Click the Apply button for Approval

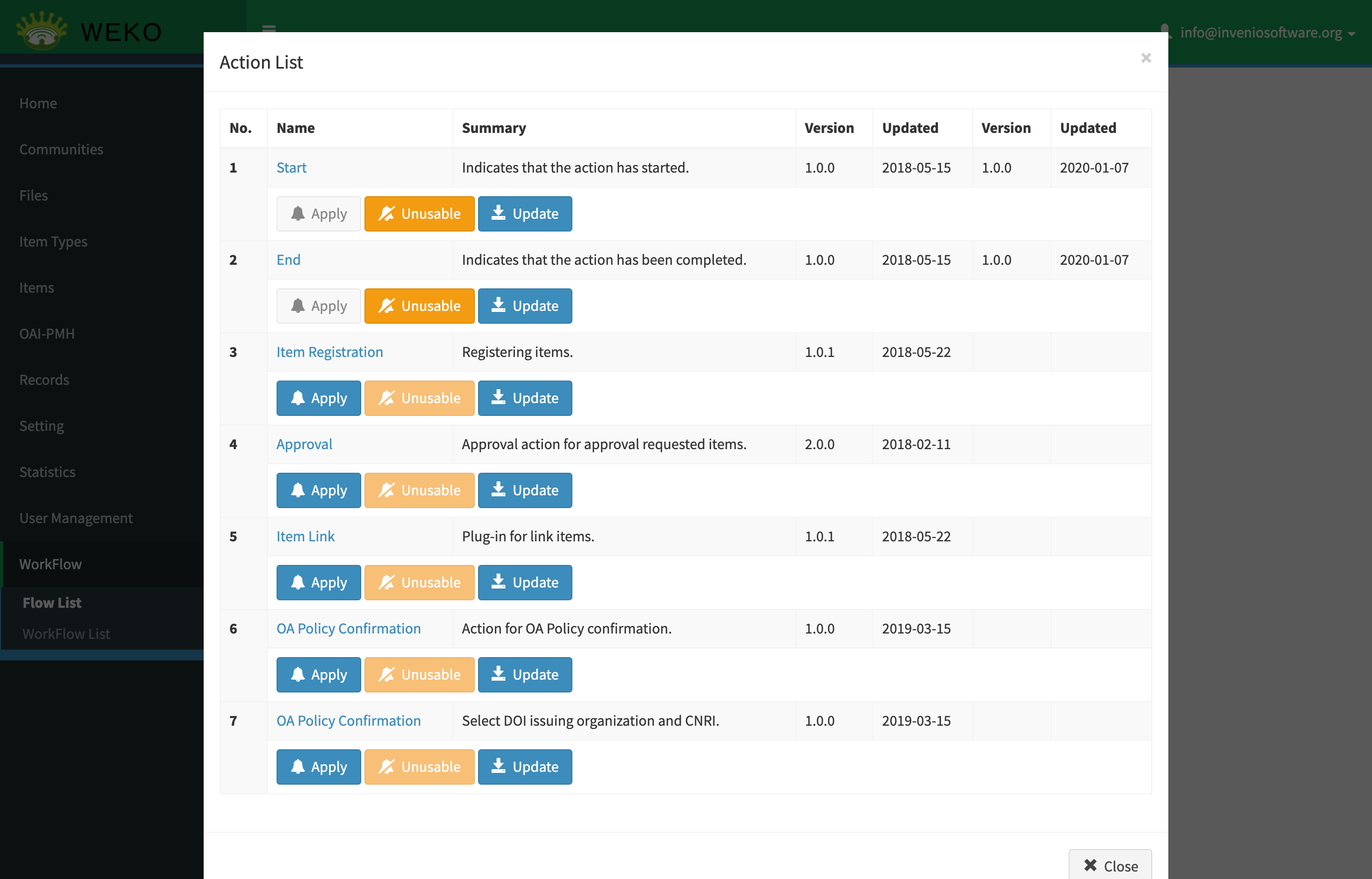(318, 490)
